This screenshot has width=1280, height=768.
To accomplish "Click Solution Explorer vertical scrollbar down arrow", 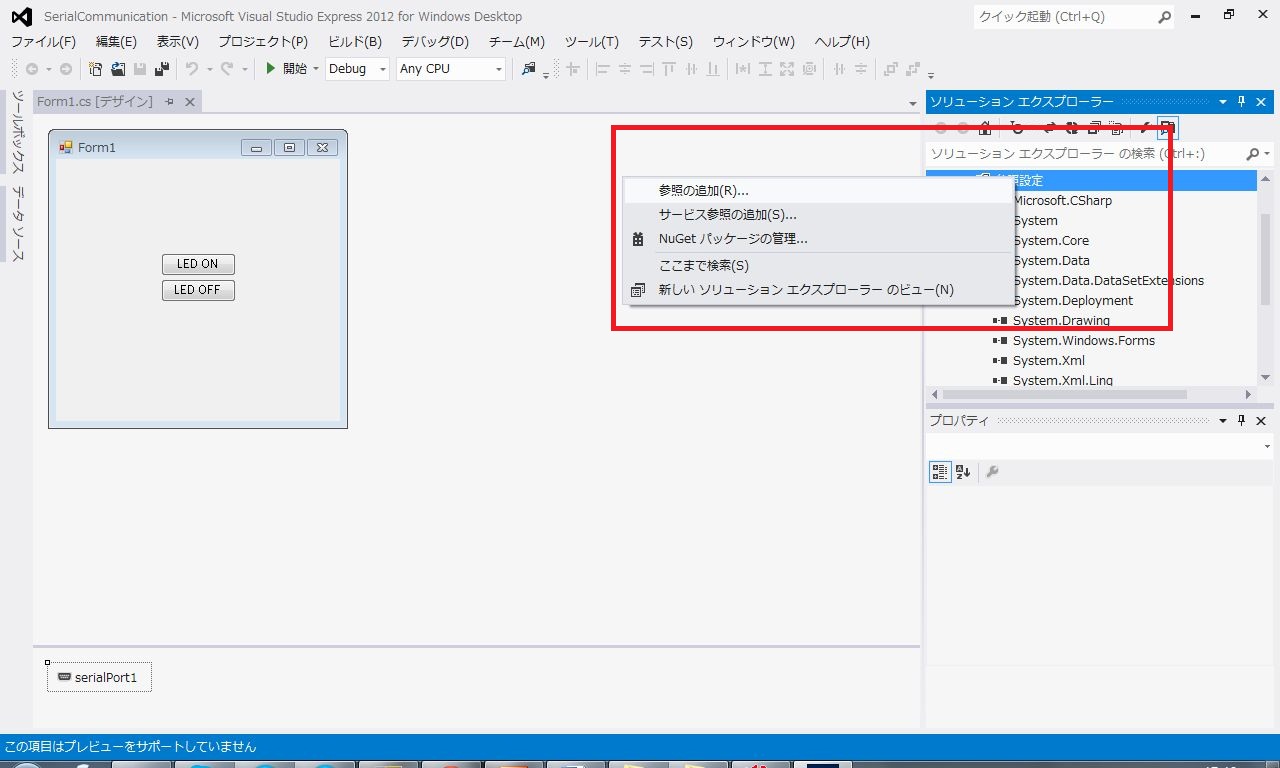I will tap(1266, 378).
